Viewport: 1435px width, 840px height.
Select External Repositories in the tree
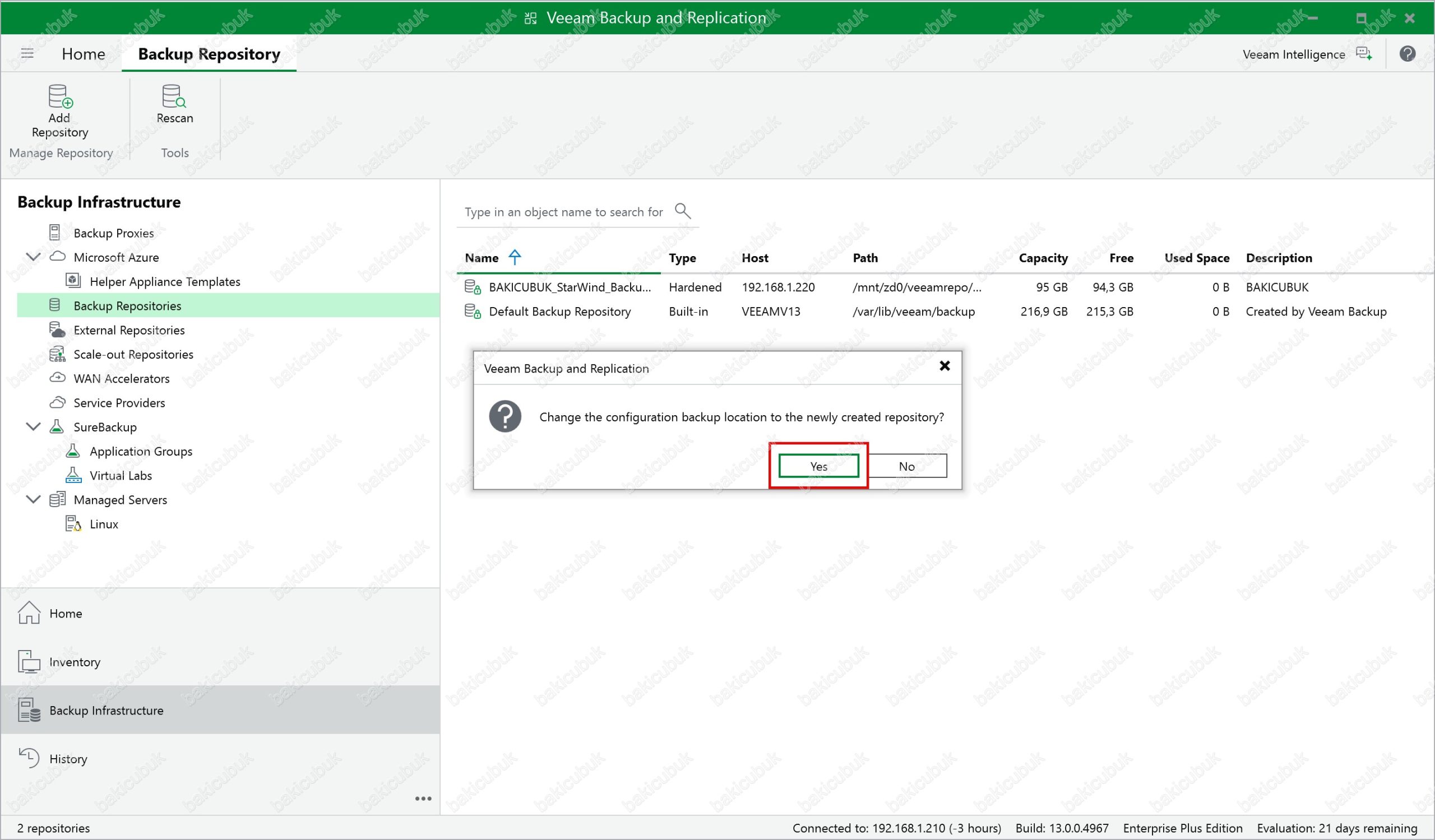click(129, 330)
